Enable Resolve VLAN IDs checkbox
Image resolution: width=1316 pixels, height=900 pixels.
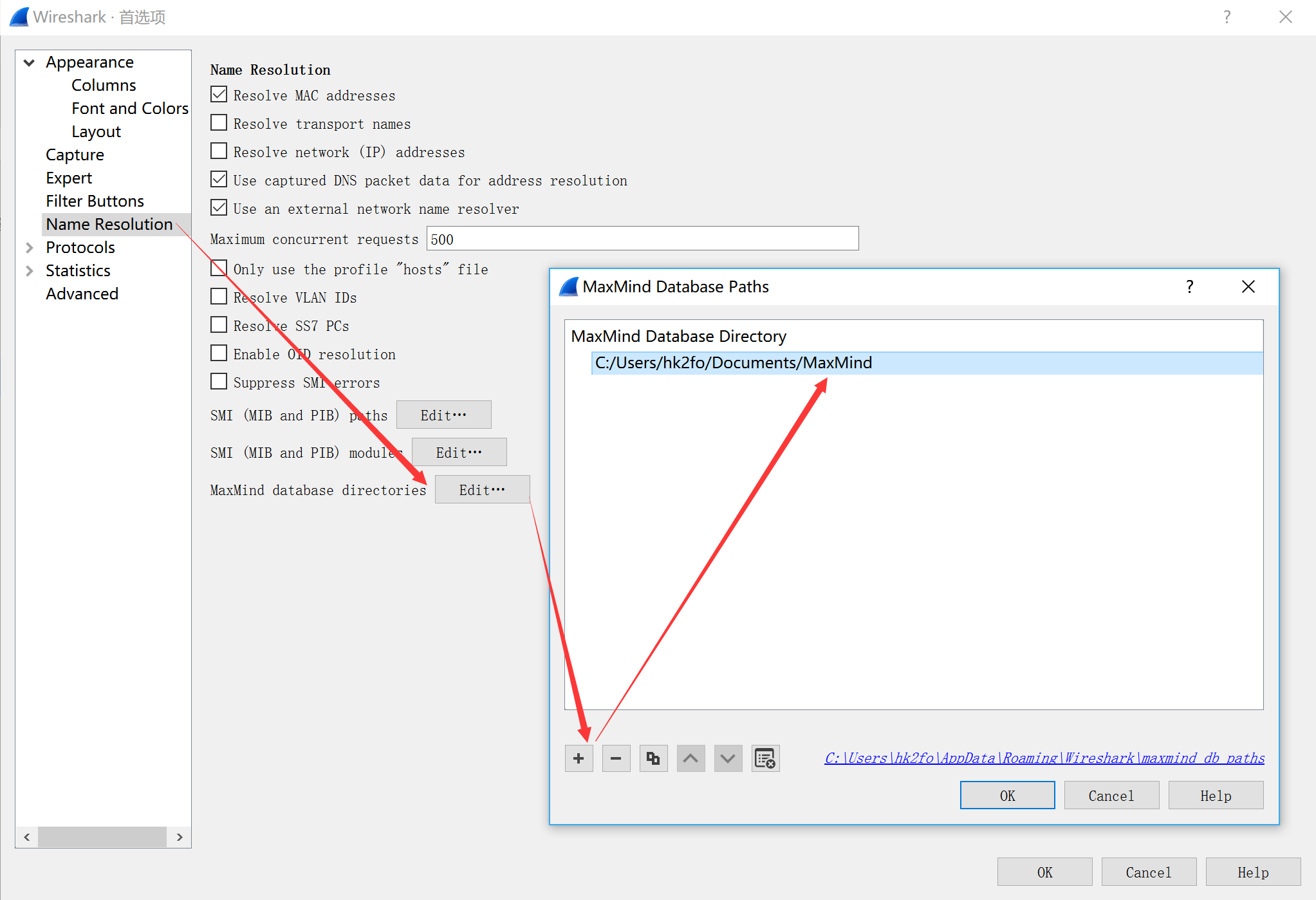pos(219,297)
